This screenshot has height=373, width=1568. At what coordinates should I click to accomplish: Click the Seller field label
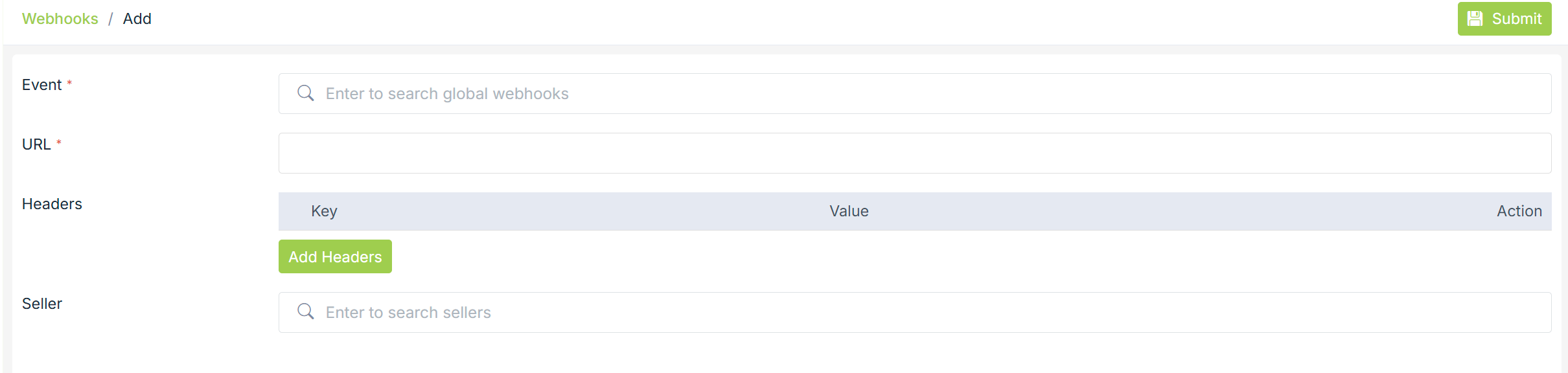(x=42, y=304)
